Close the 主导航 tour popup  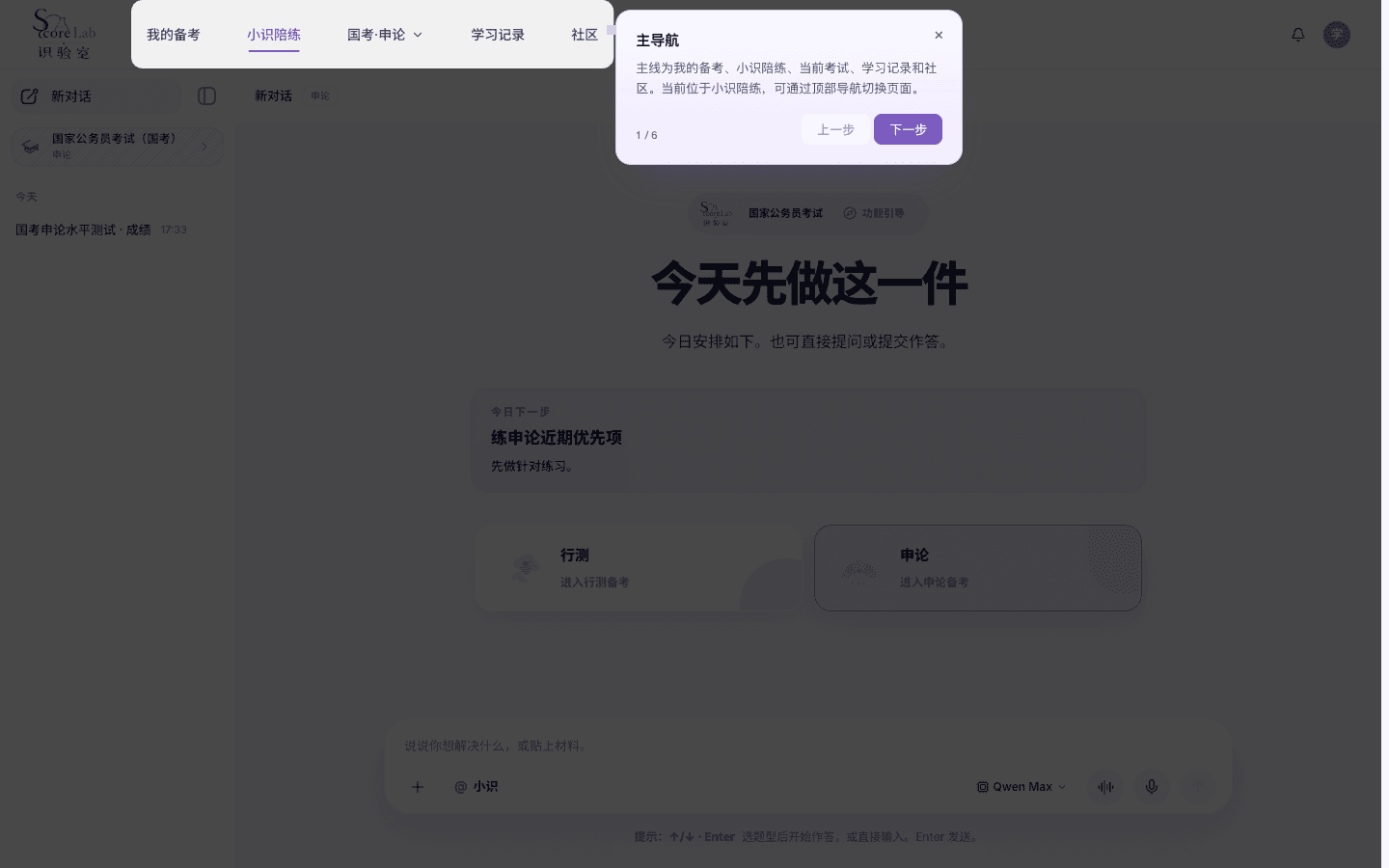pos(939,35)
